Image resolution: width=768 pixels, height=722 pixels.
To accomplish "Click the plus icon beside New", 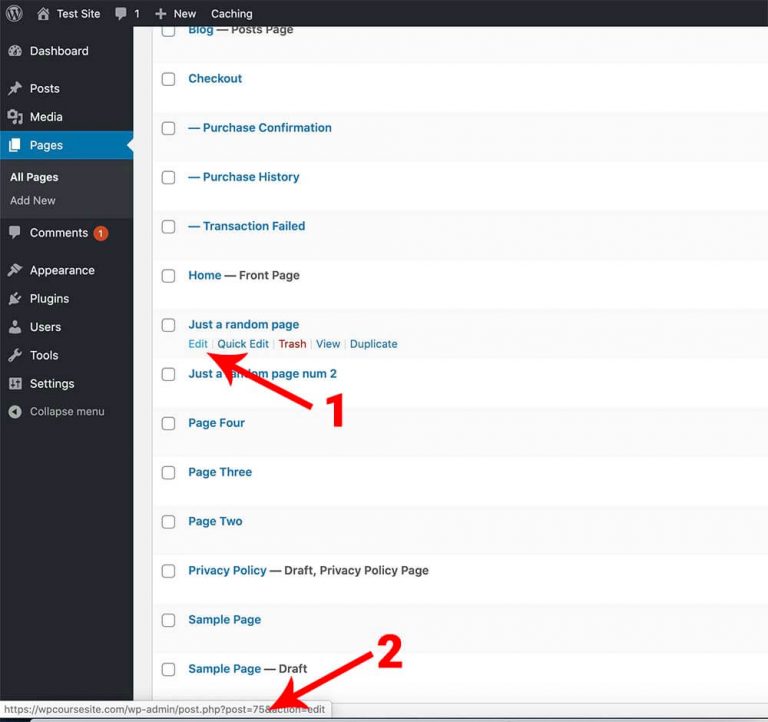I will pyautogui.click(x=160, y=14).
